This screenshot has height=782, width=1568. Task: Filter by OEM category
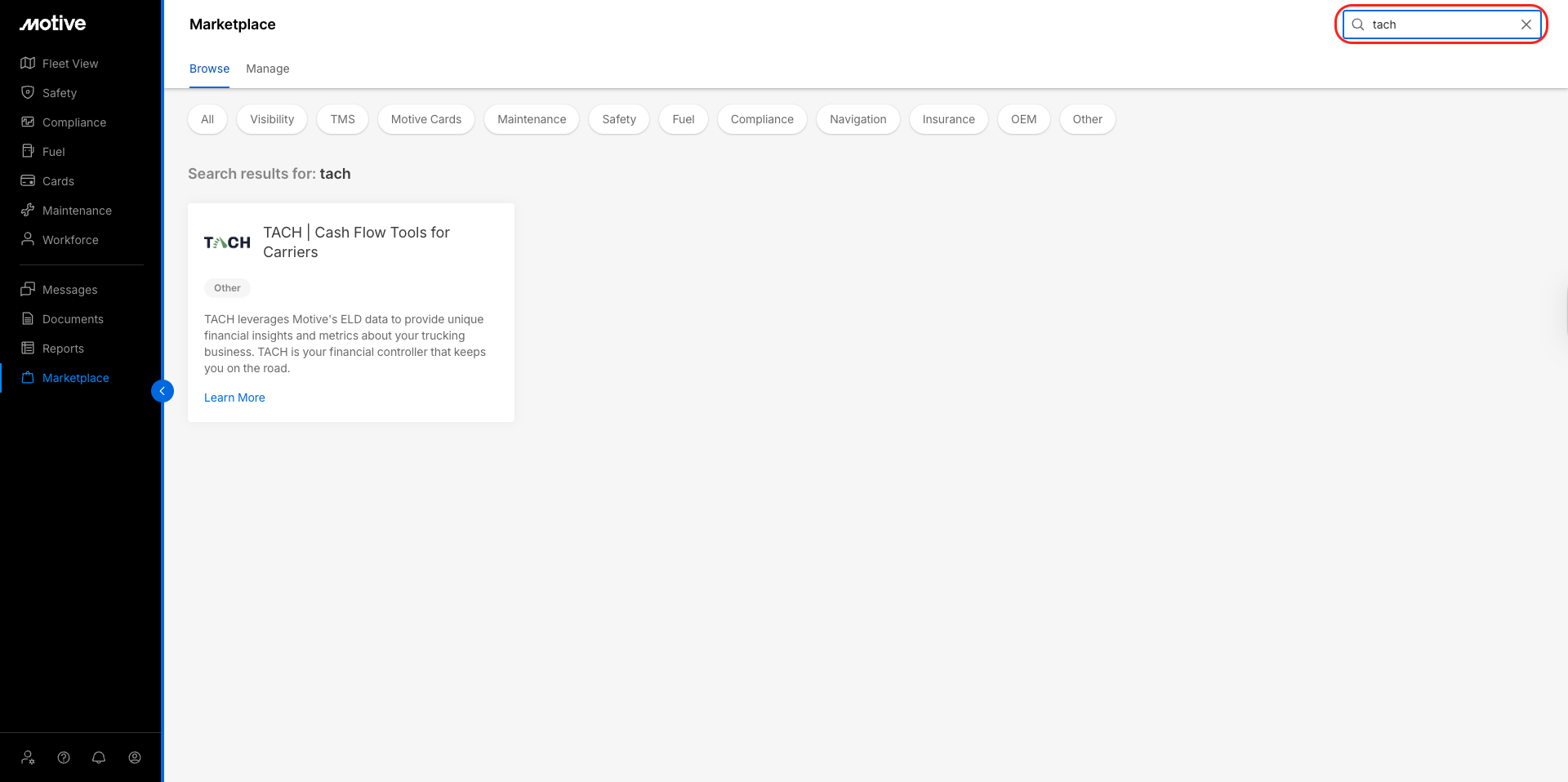tap(1024, 119)
